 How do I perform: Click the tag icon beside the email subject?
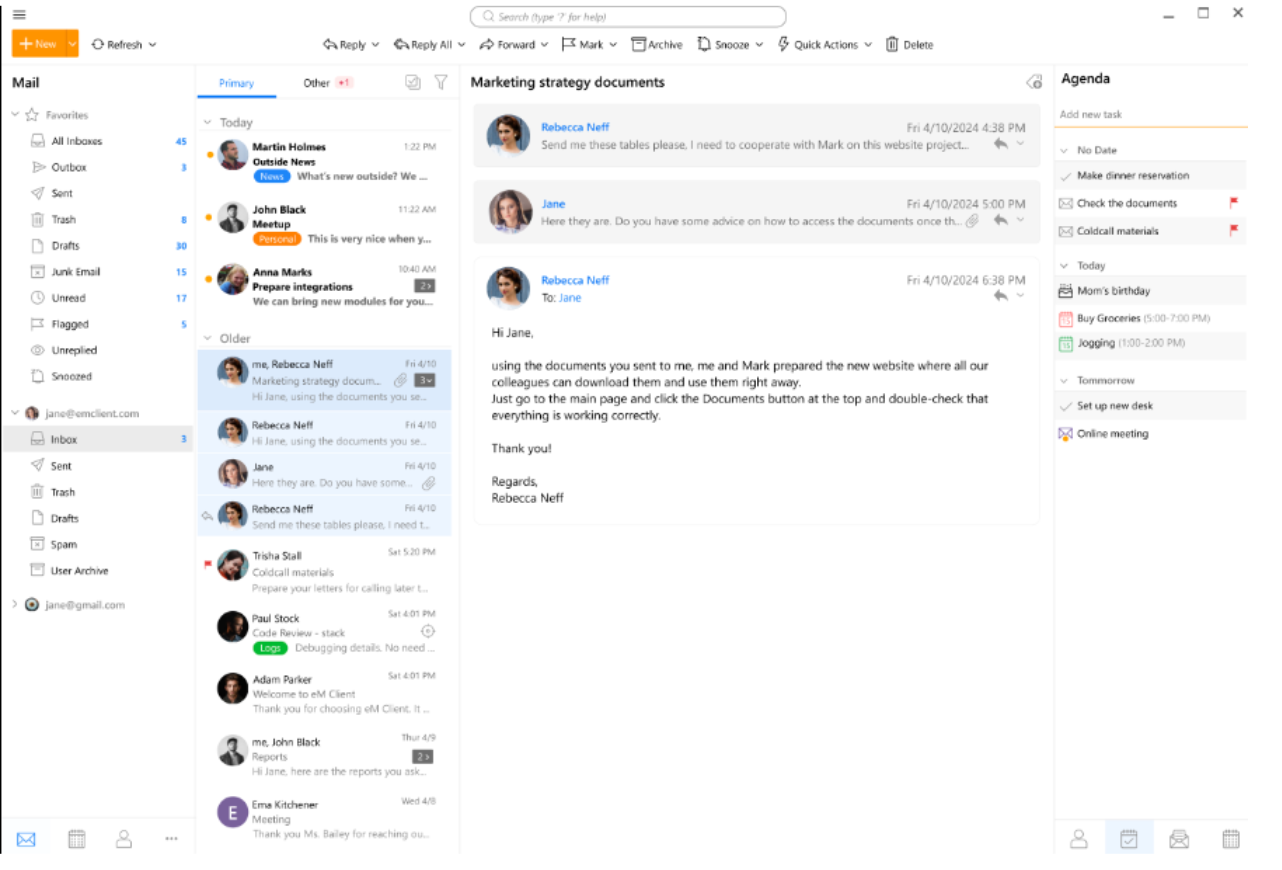(x=1034, y=82)
